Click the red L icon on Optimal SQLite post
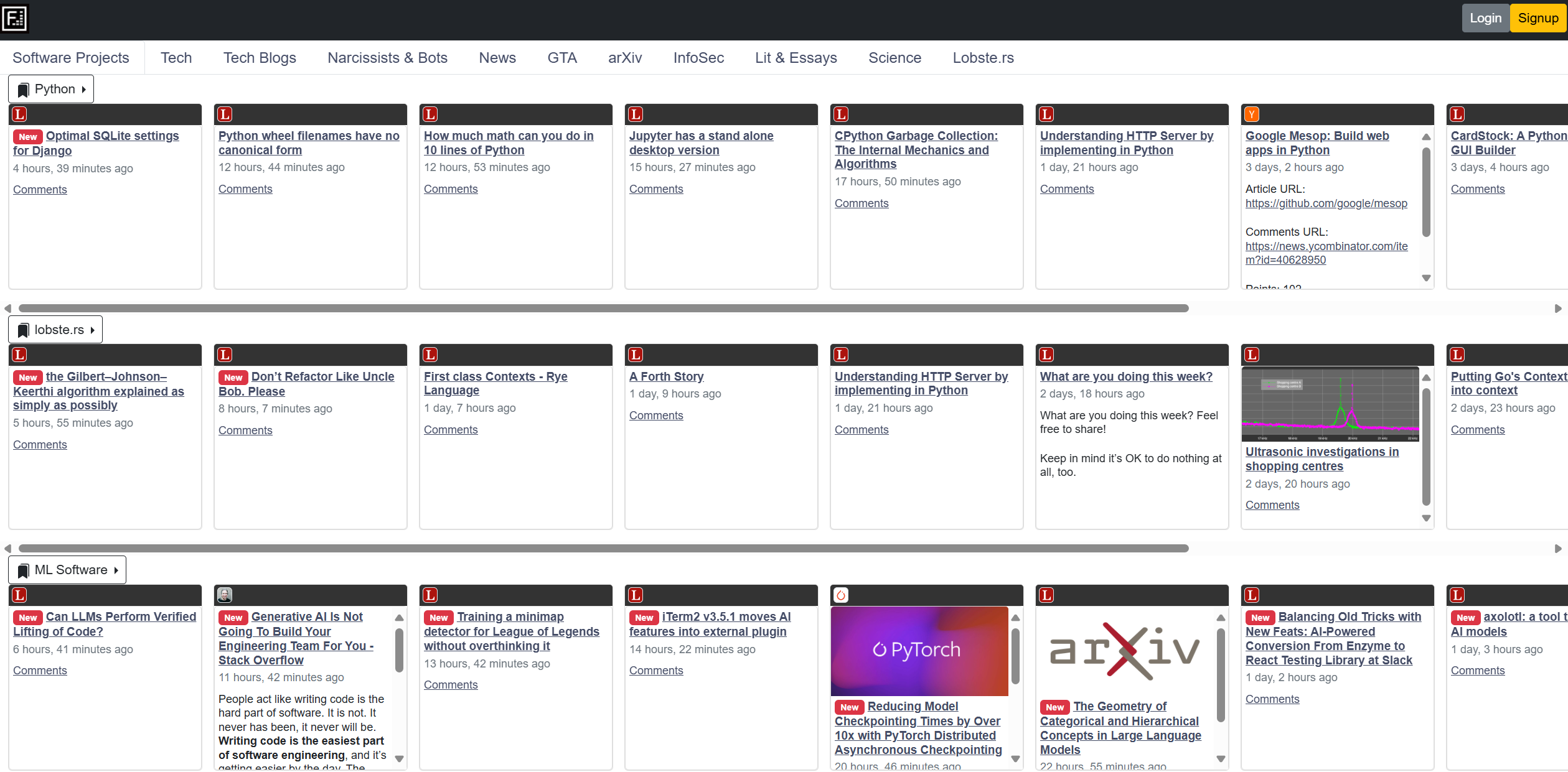Image resolution: width=1568 pixels, height=772 pixels. pyautogui.click(x=20, y=114)
